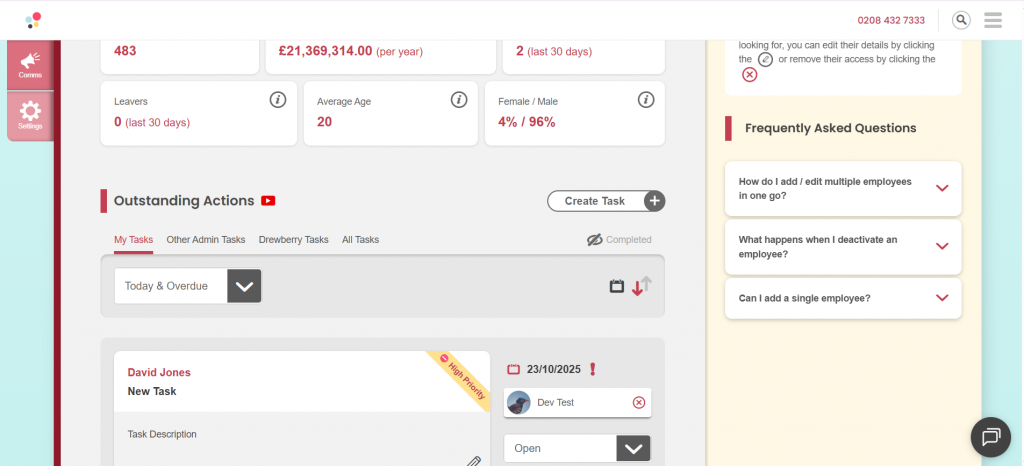This screenshot has height=466, width=1024.
Task: Open the Settings gear sidebar item
Action: click(30, 115)
